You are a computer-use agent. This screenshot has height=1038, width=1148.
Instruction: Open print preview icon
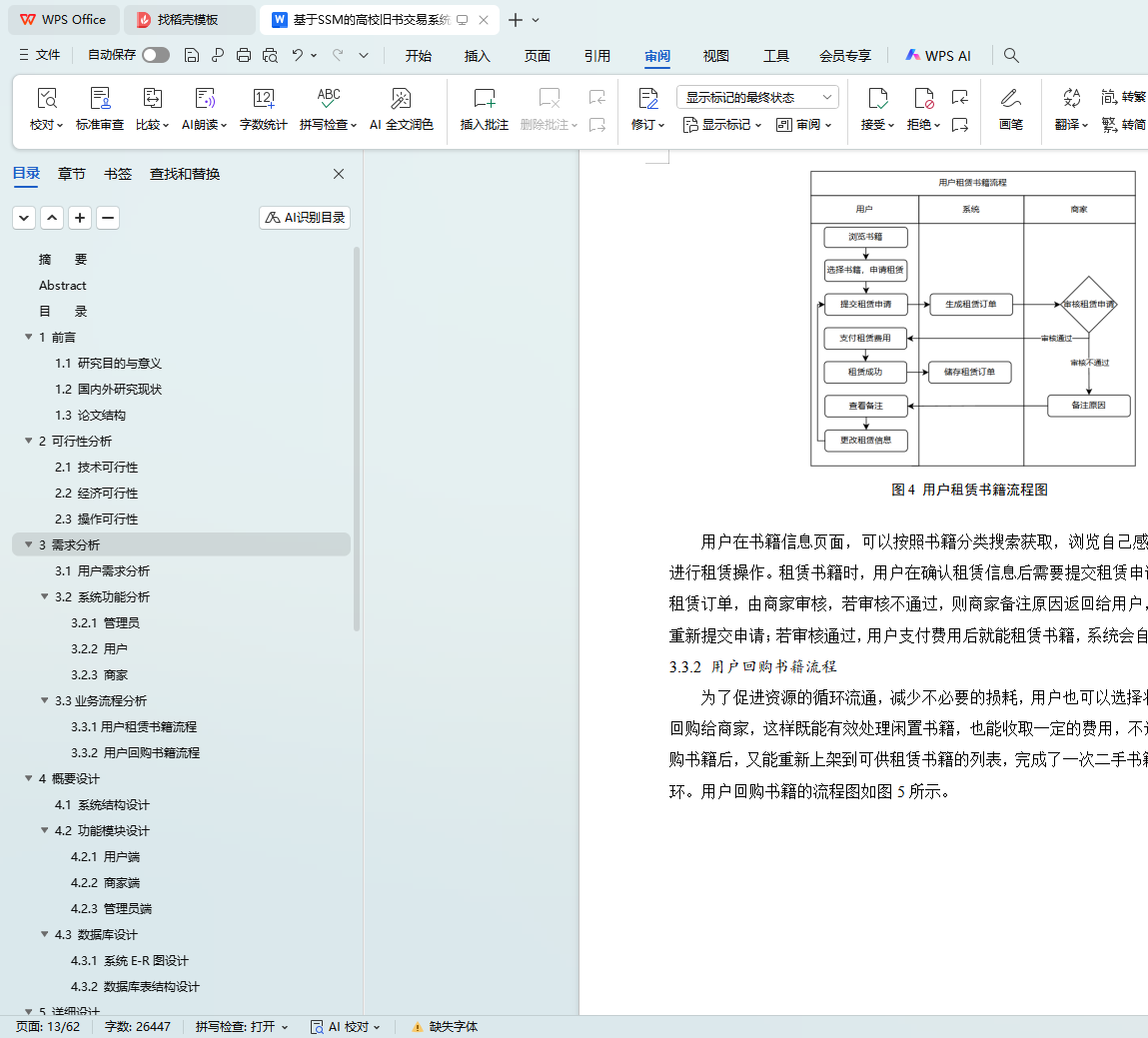pyautogui.click(x=270, y=56)
